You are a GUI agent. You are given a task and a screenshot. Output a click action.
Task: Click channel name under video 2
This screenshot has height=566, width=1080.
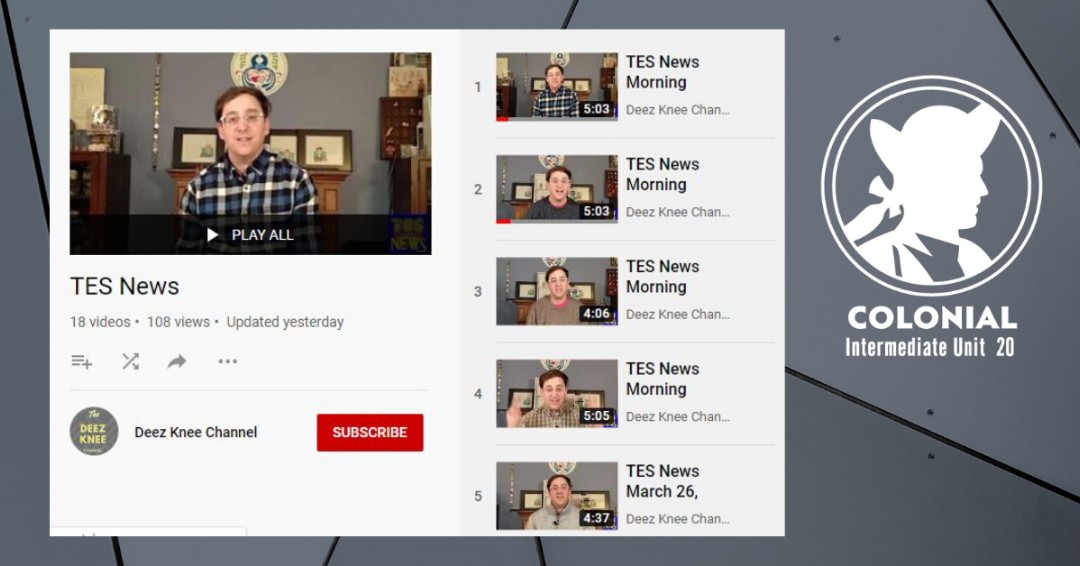678,212
